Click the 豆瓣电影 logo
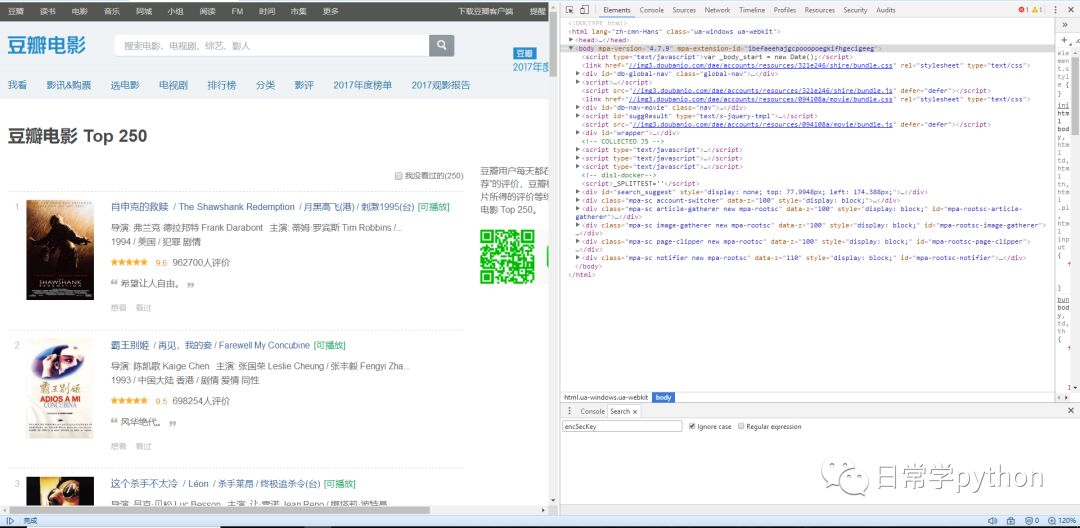Screen dimensions: 1080x528 click(47, 45)
